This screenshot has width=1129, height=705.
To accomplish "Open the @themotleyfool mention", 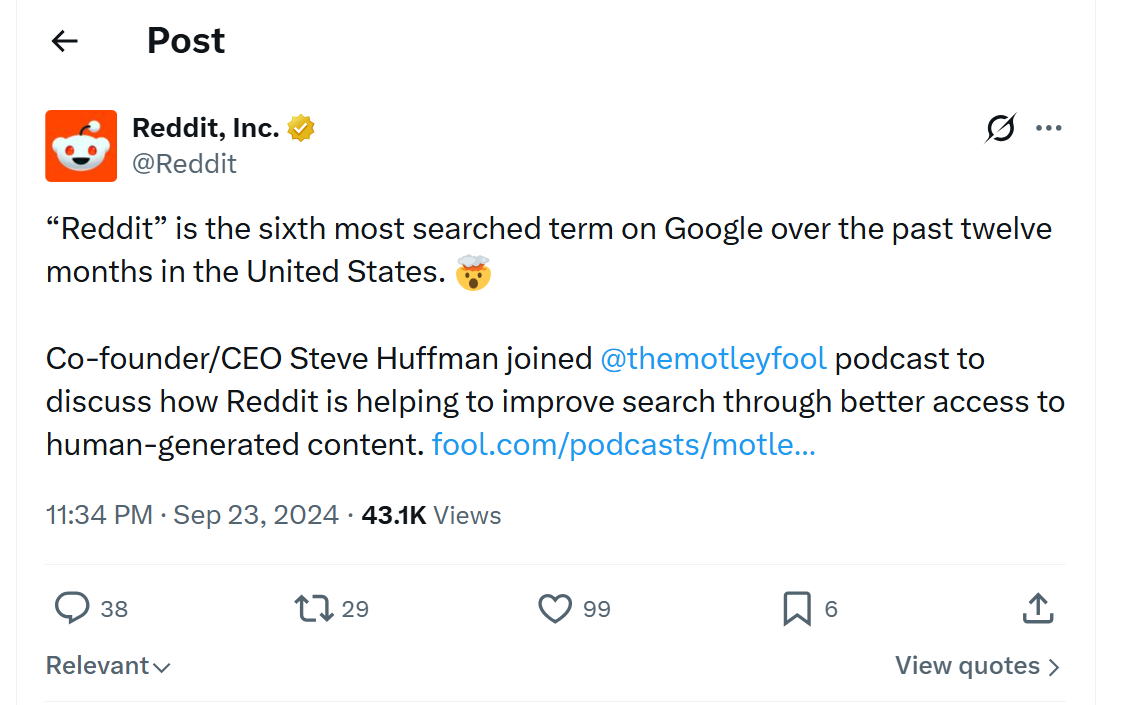I will (713, 359).
